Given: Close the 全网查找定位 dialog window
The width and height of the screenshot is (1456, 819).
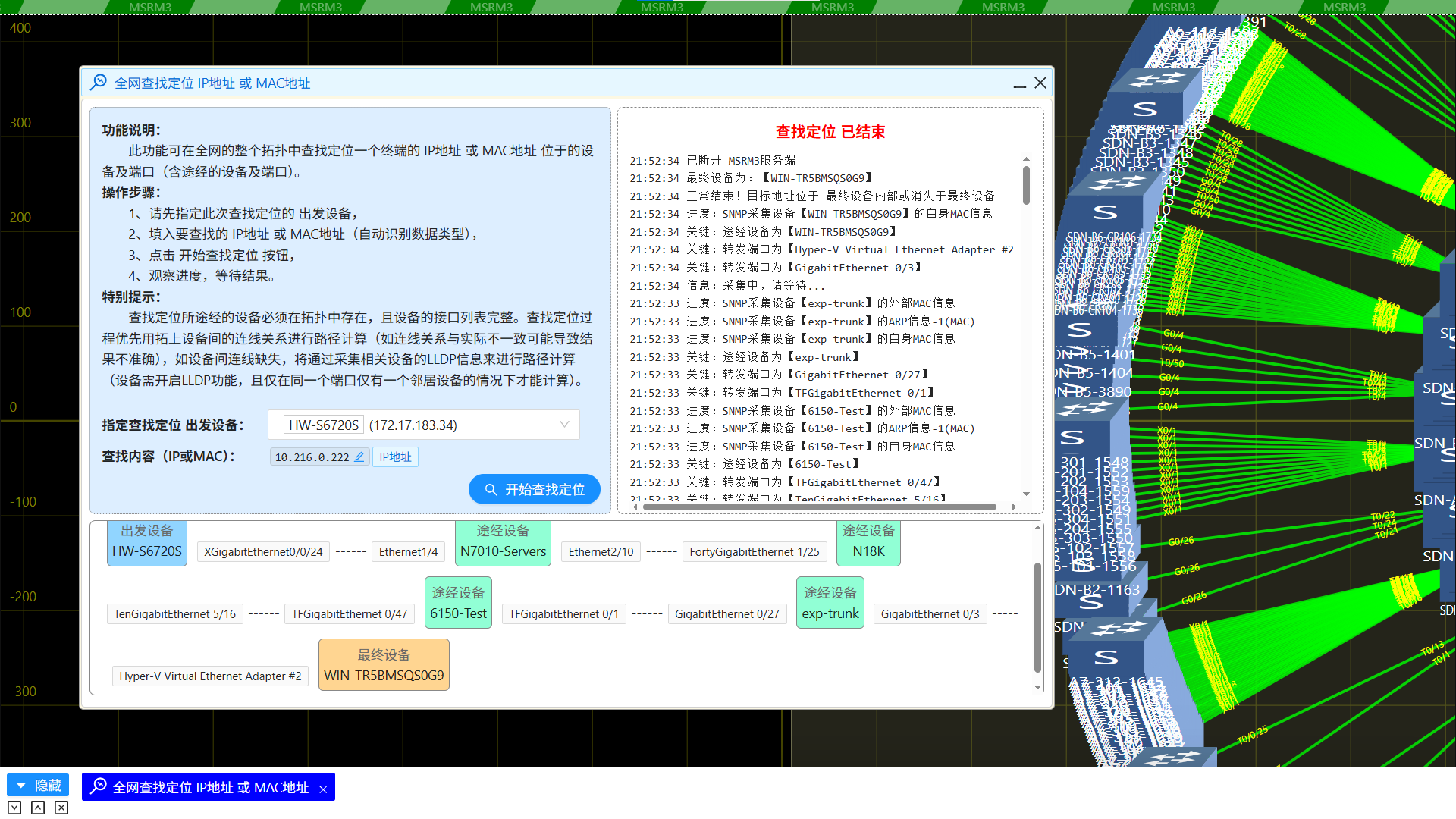Looking at the screenshot, I should (x=1040, y=83).
